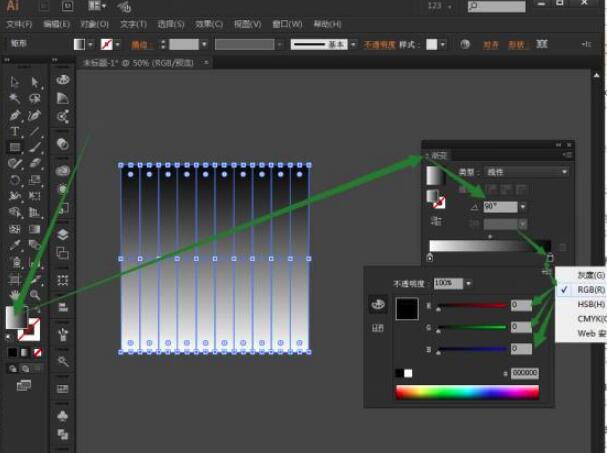Open the 文件(F) menu
The width and height of the screenshot is (607, 453).
tap(18, 23)
